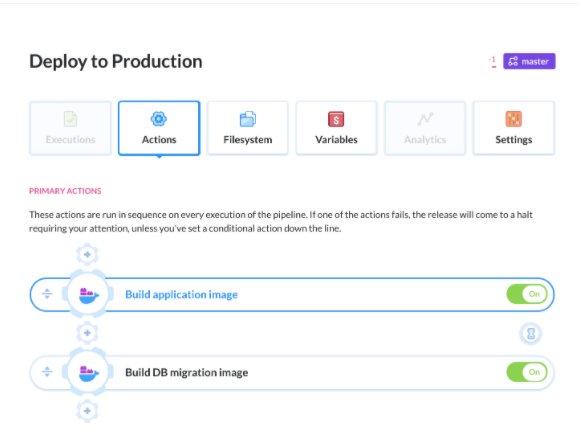Viewport: 580px width, 430px height.
Task: Click the orange Settings sliders icon
Action: coord(513,119)
